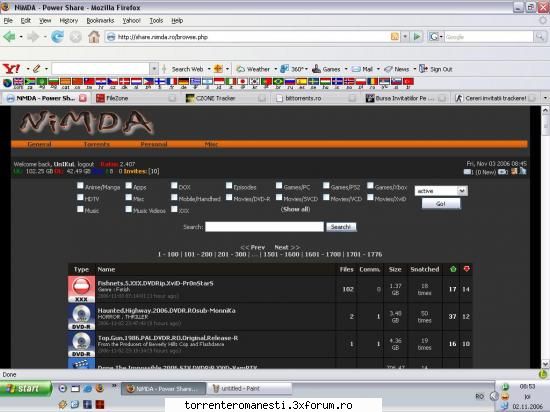Open the Torrents site menu

point(97,144)
